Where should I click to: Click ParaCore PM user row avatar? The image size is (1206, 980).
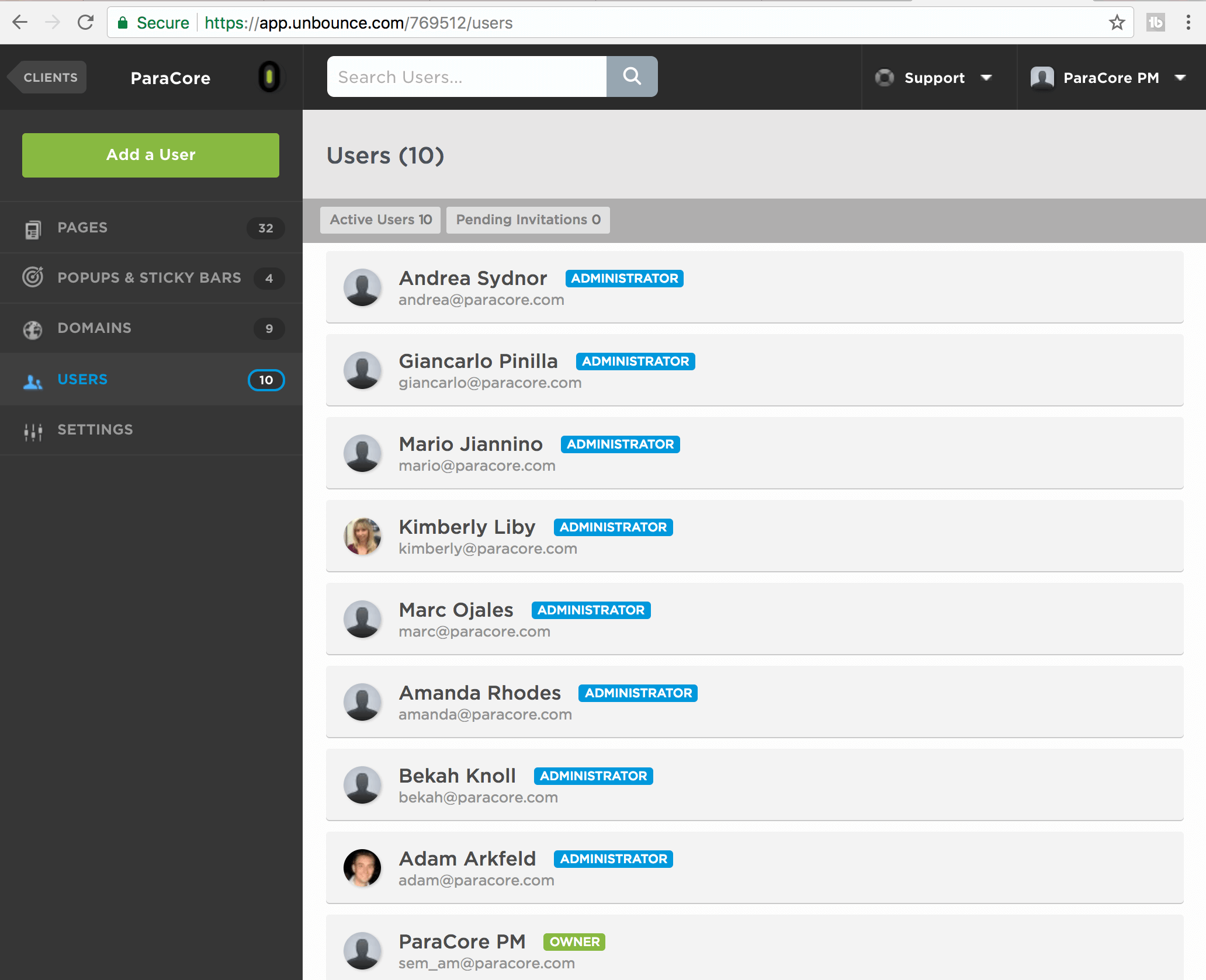pos(362,951)
